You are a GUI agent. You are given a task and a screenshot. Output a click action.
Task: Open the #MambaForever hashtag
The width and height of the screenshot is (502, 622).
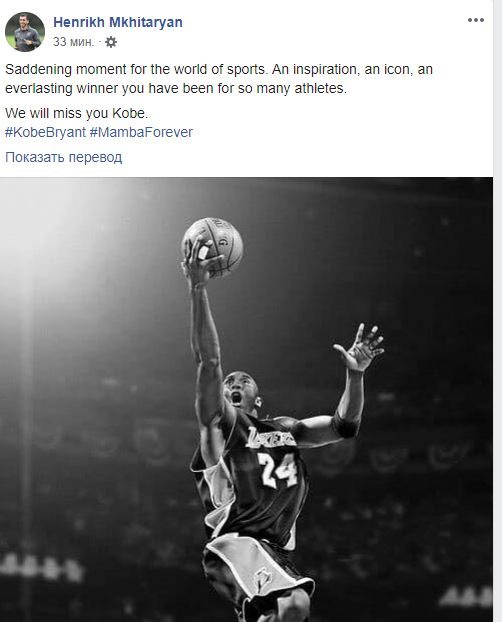[141, 132]
